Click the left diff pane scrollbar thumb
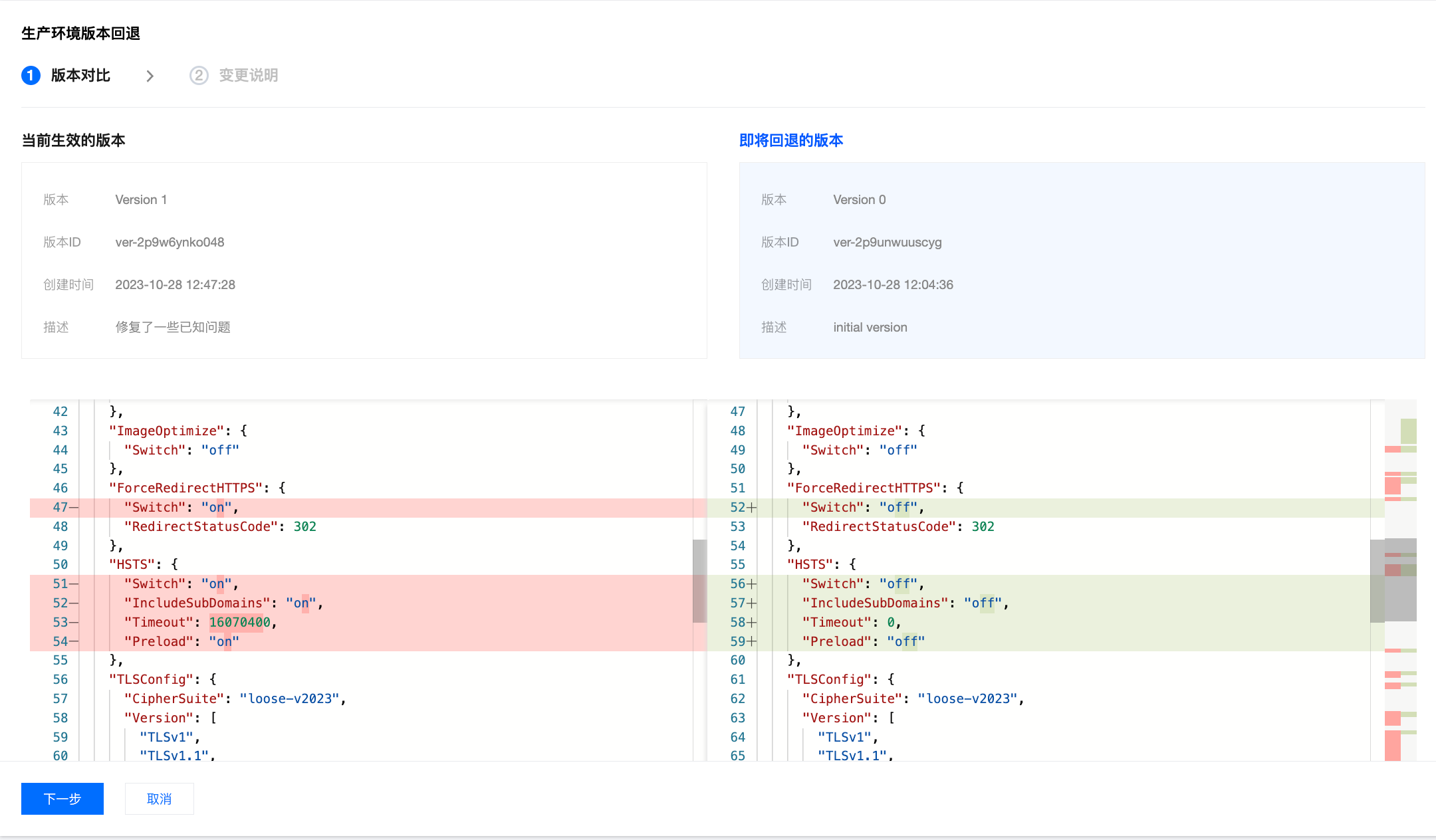This screenshot has height=840, width=1436. 699,581
